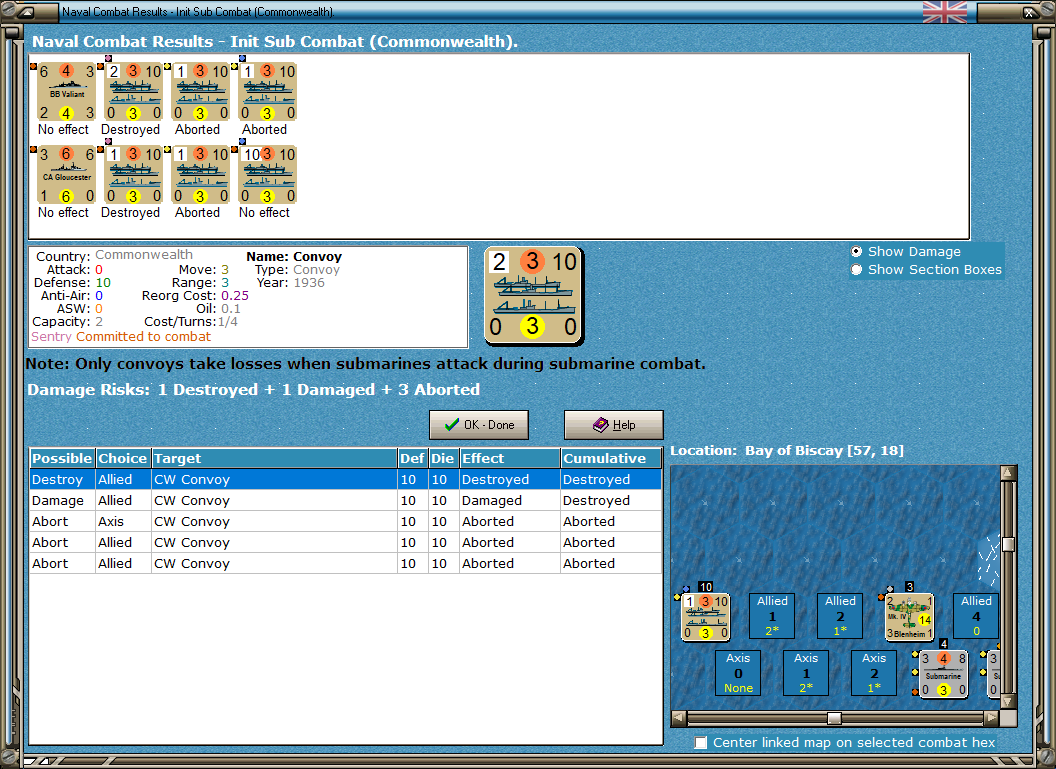Click the Possible column header
This screenshot has height=769, width=1056.
[x=62, y=458]
